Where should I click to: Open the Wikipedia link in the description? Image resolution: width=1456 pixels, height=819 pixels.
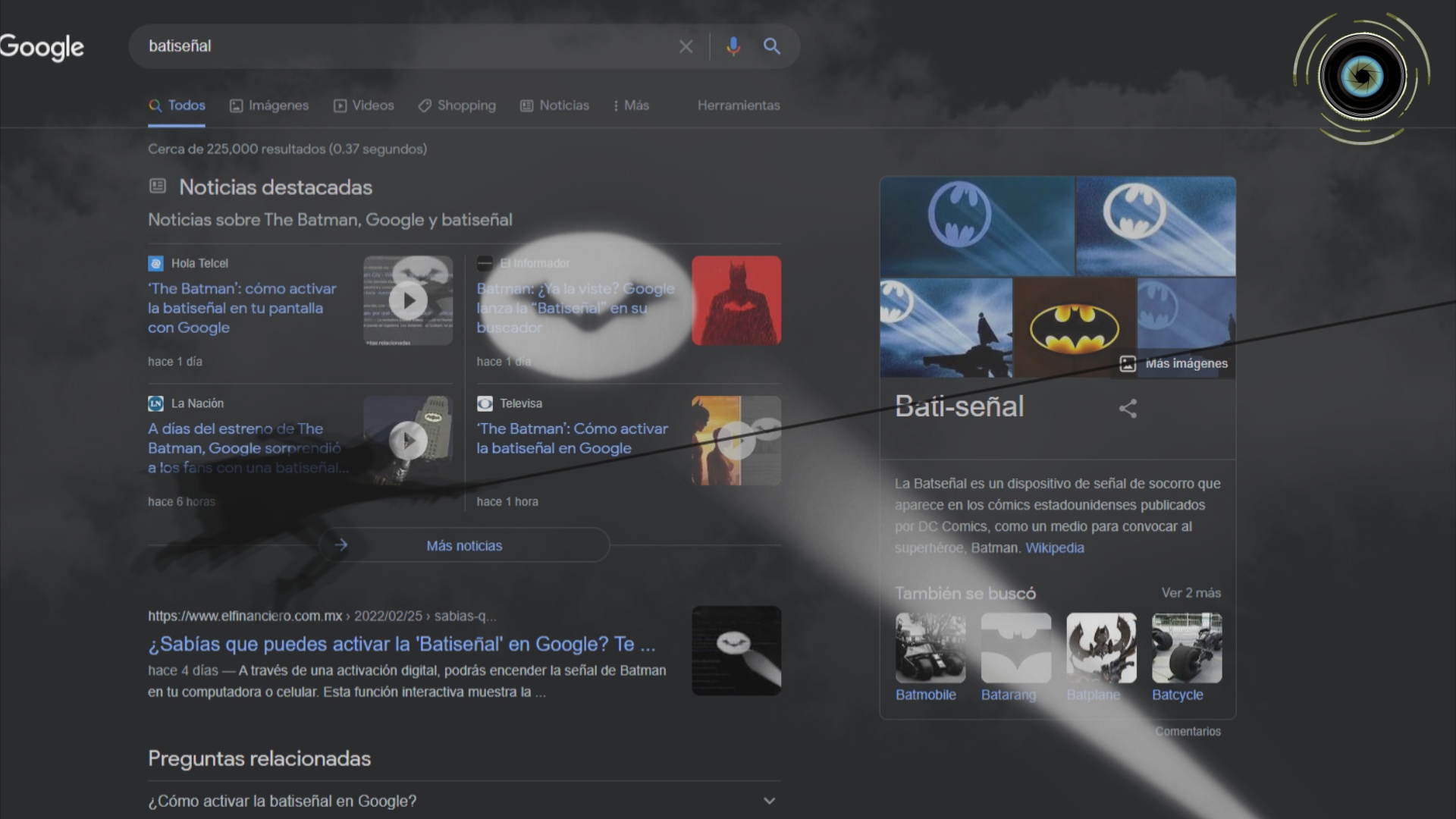click(1054, 548)
